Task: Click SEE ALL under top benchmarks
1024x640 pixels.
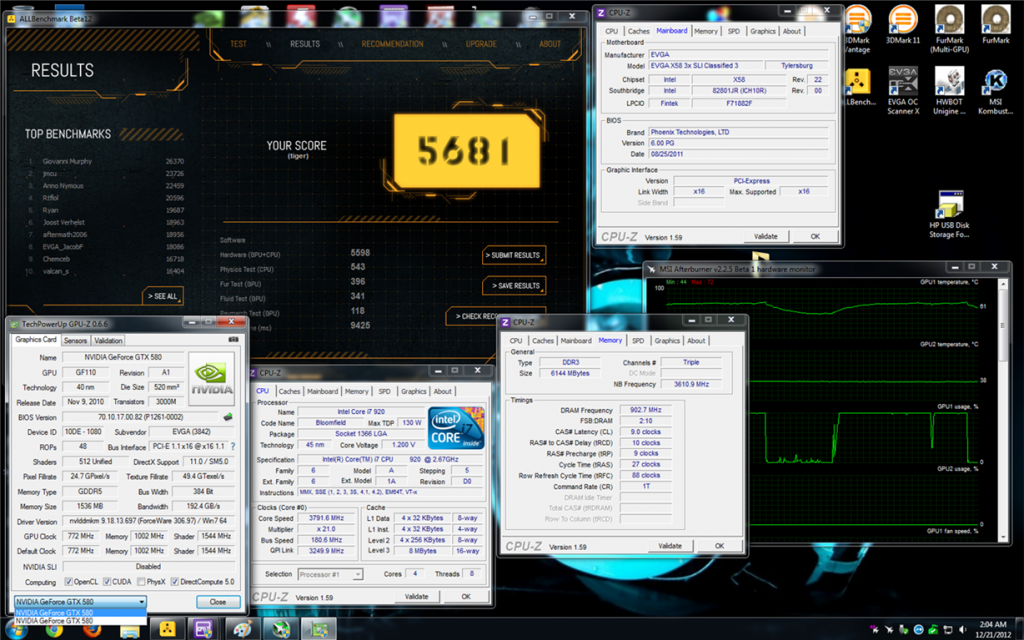Action: [163, 296]
